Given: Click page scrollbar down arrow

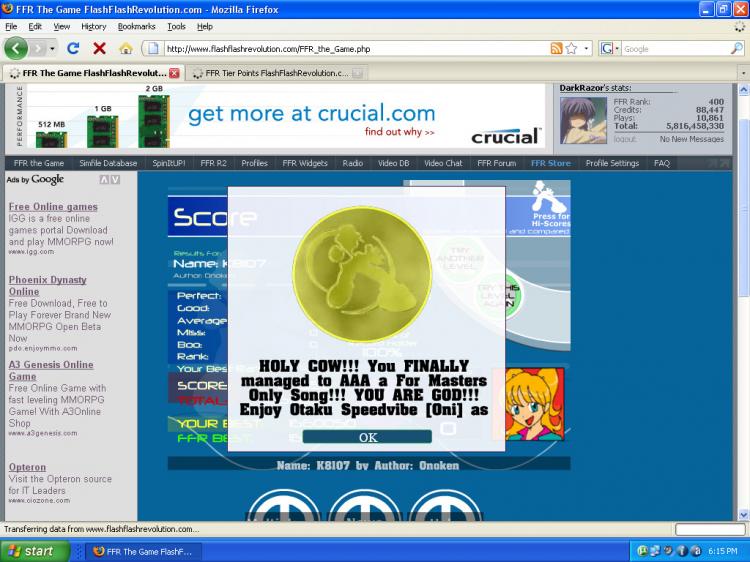Looking at the screenshot, I should [x=743, y=515].
